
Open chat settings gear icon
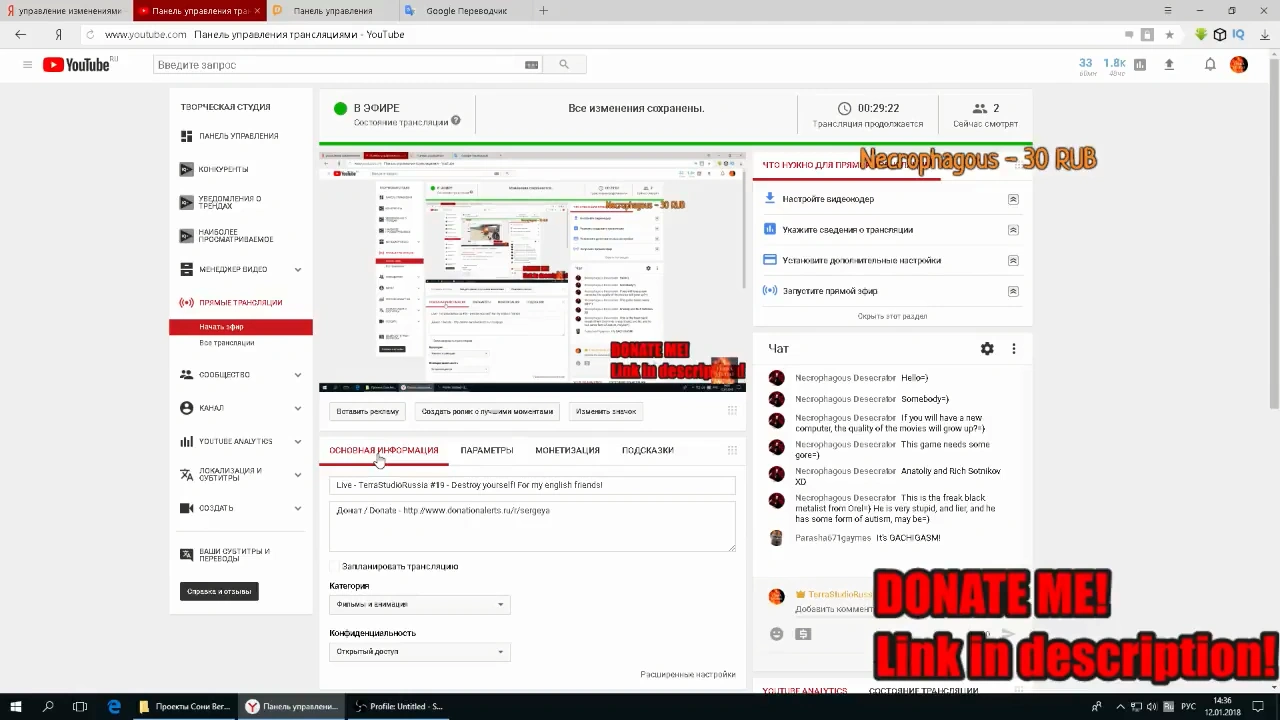987,349
